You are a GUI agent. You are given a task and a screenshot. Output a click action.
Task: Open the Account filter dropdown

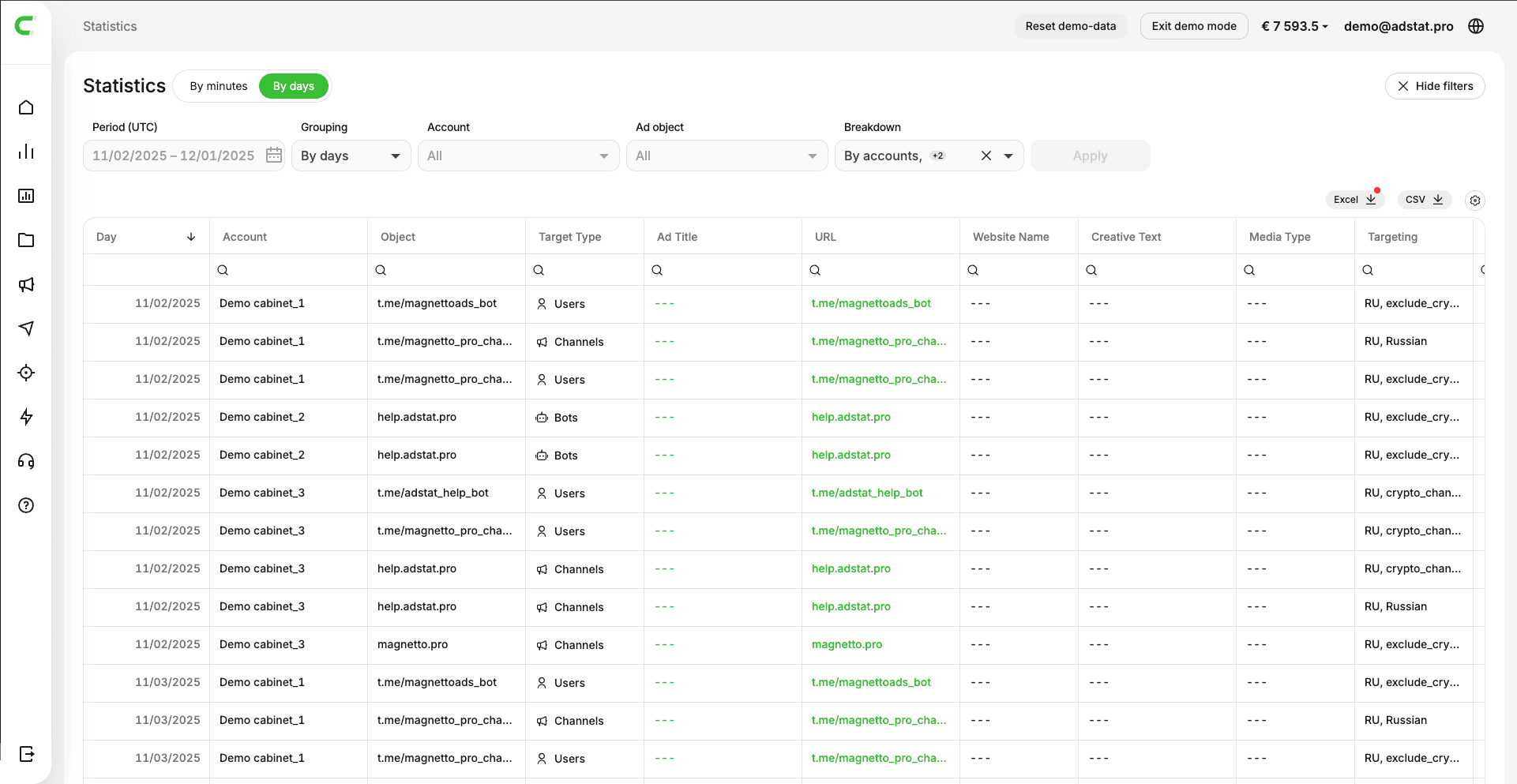pos(518,156)
